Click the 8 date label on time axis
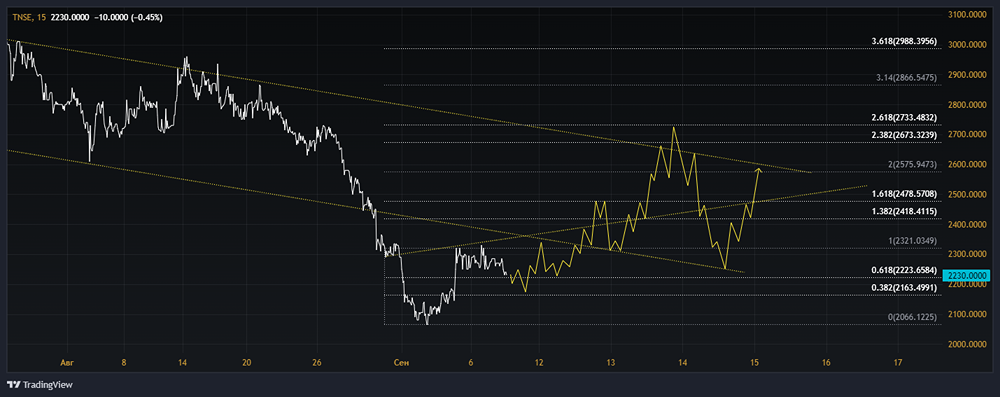The width and height of the screenshot is (1000, 397). [x=124, y=363]
